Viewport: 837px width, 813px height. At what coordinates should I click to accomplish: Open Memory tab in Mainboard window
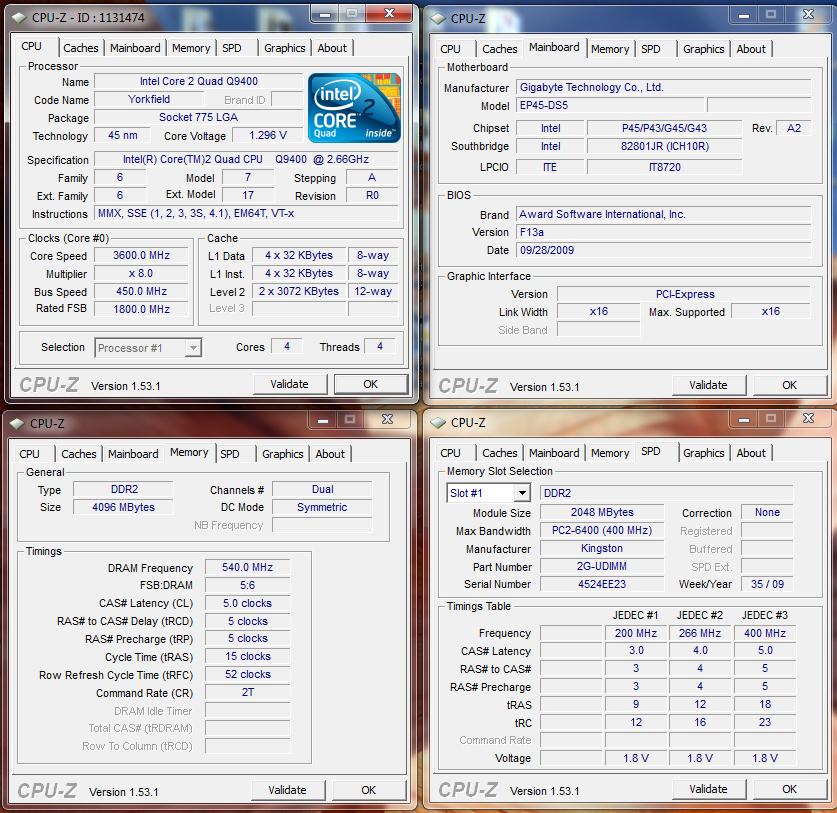tap(610, 49)
